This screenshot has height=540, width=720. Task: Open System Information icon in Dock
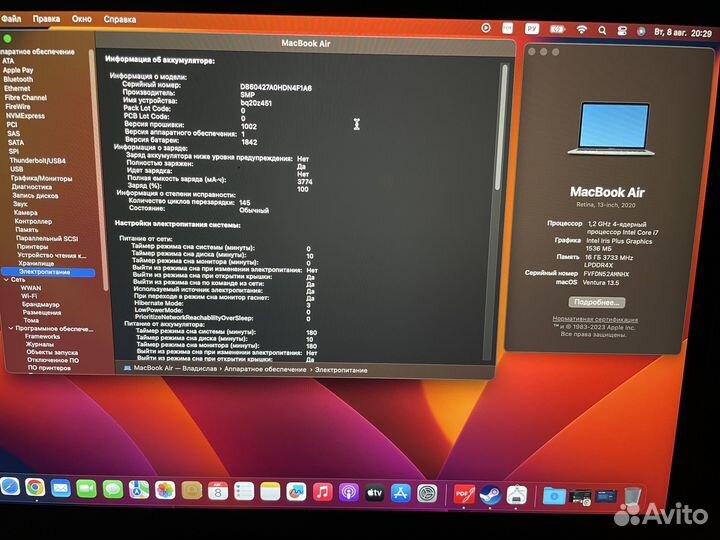(517, 495)
